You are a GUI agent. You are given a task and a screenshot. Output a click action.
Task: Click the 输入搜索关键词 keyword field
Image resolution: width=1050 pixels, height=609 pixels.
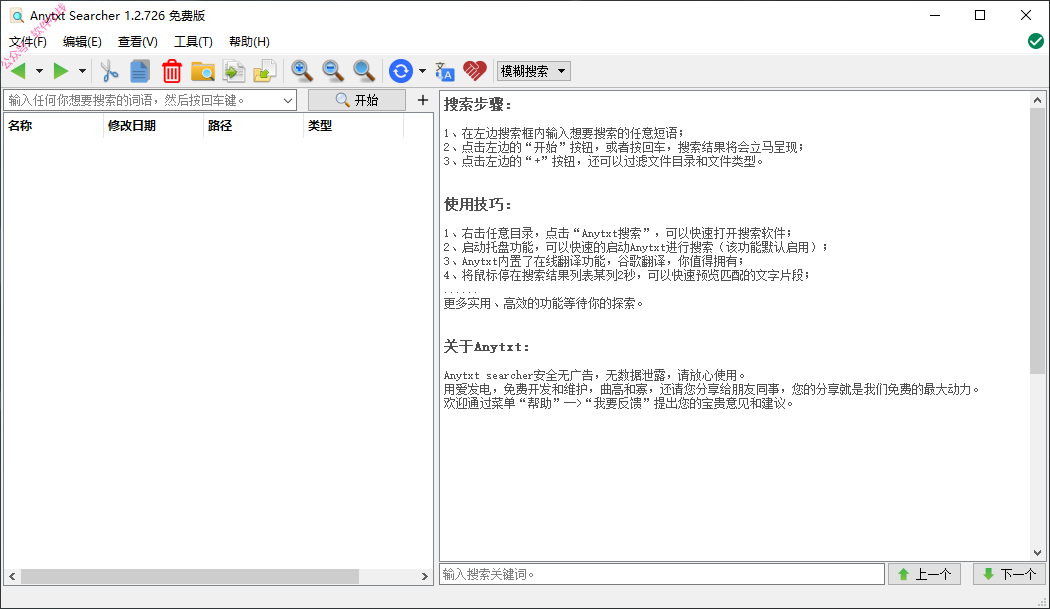pyautogui.click(x=662, y=574)
